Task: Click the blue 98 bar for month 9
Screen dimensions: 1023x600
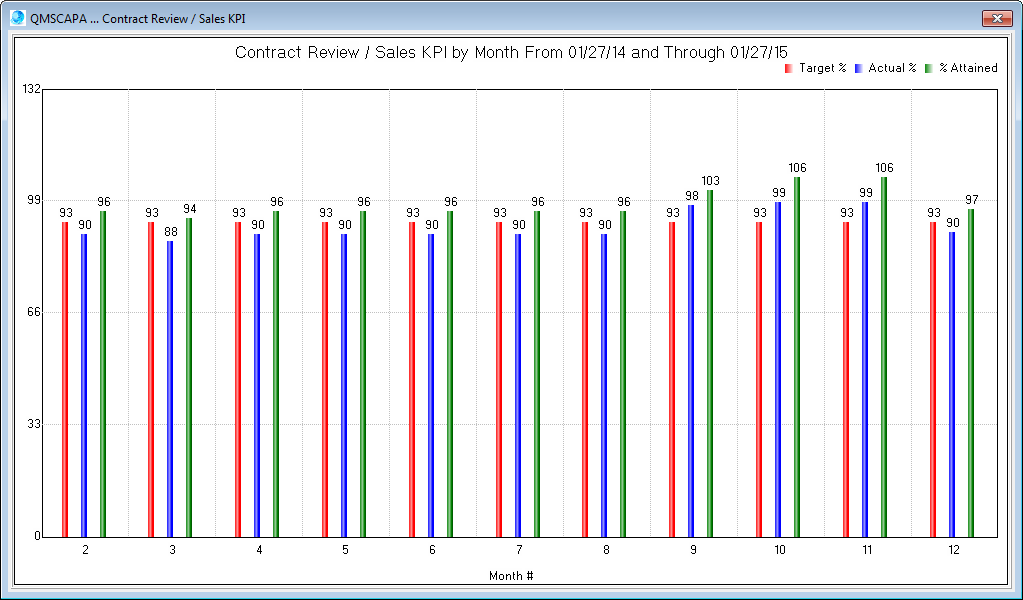Action: coord(691,370)
